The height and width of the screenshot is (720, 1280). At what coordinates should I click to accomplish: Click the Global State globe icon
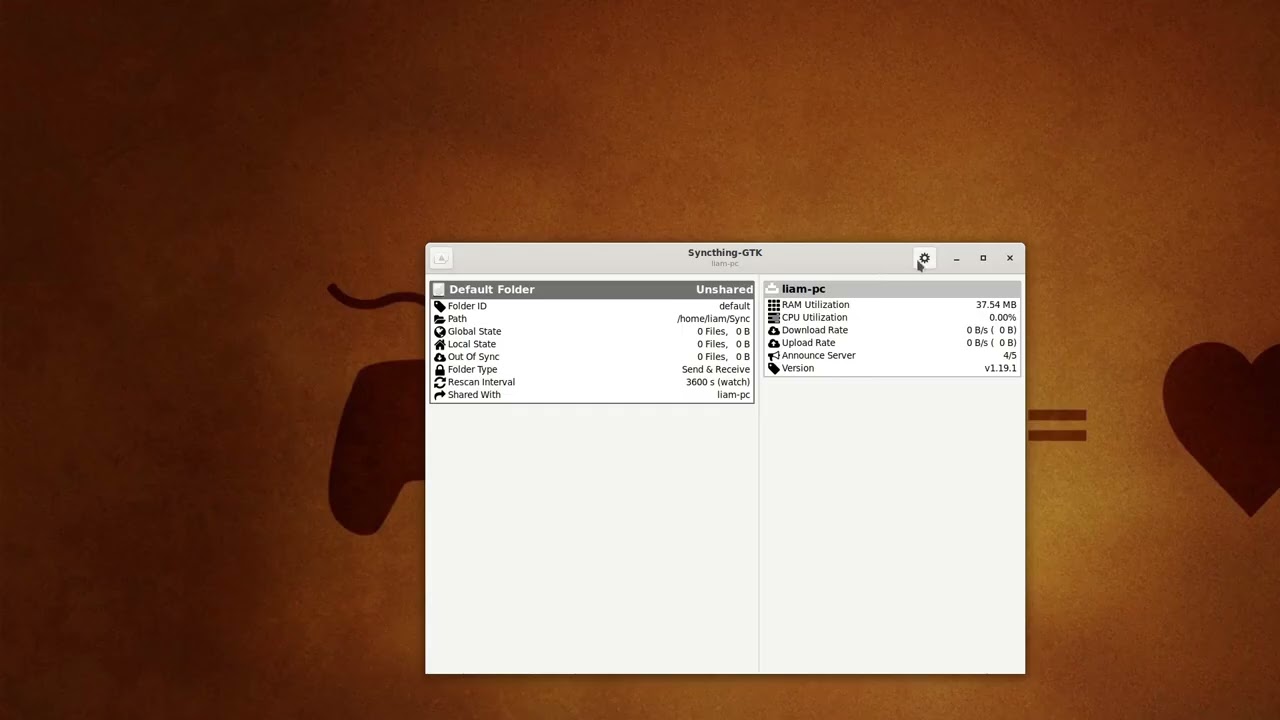tap(439, 331)
